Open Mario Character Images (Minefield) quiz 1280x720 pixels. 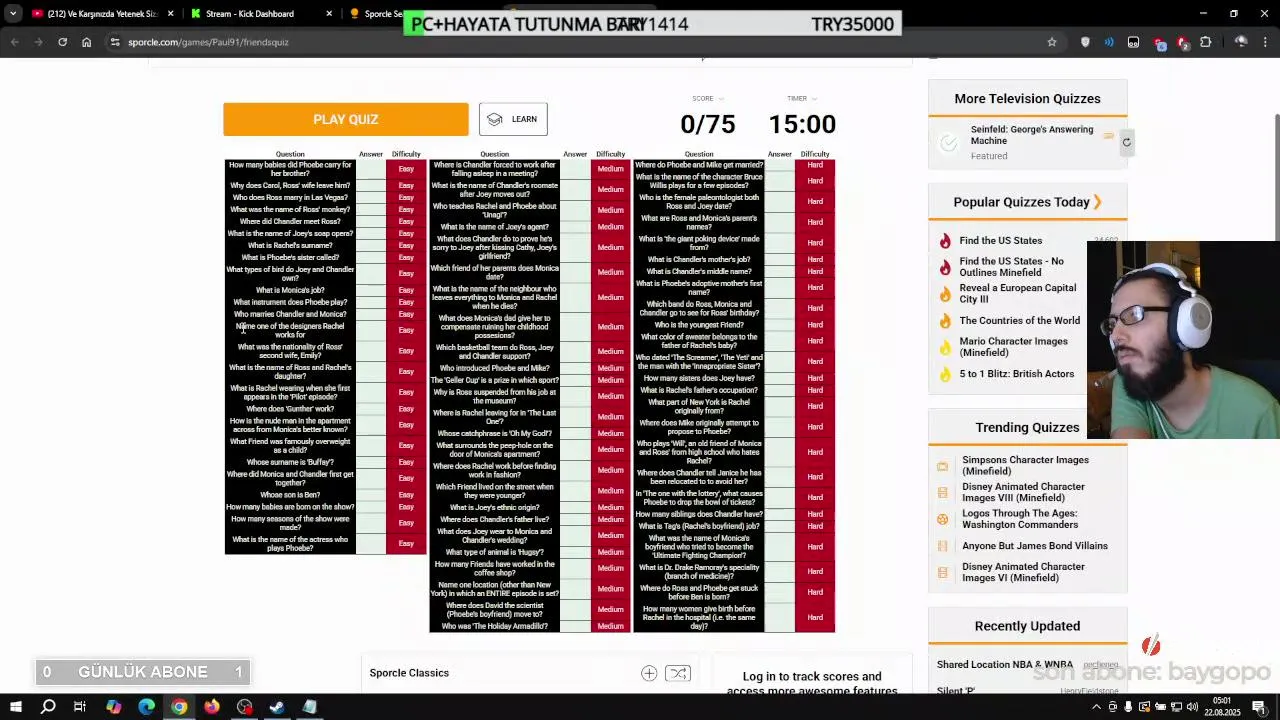(1013, 347)
